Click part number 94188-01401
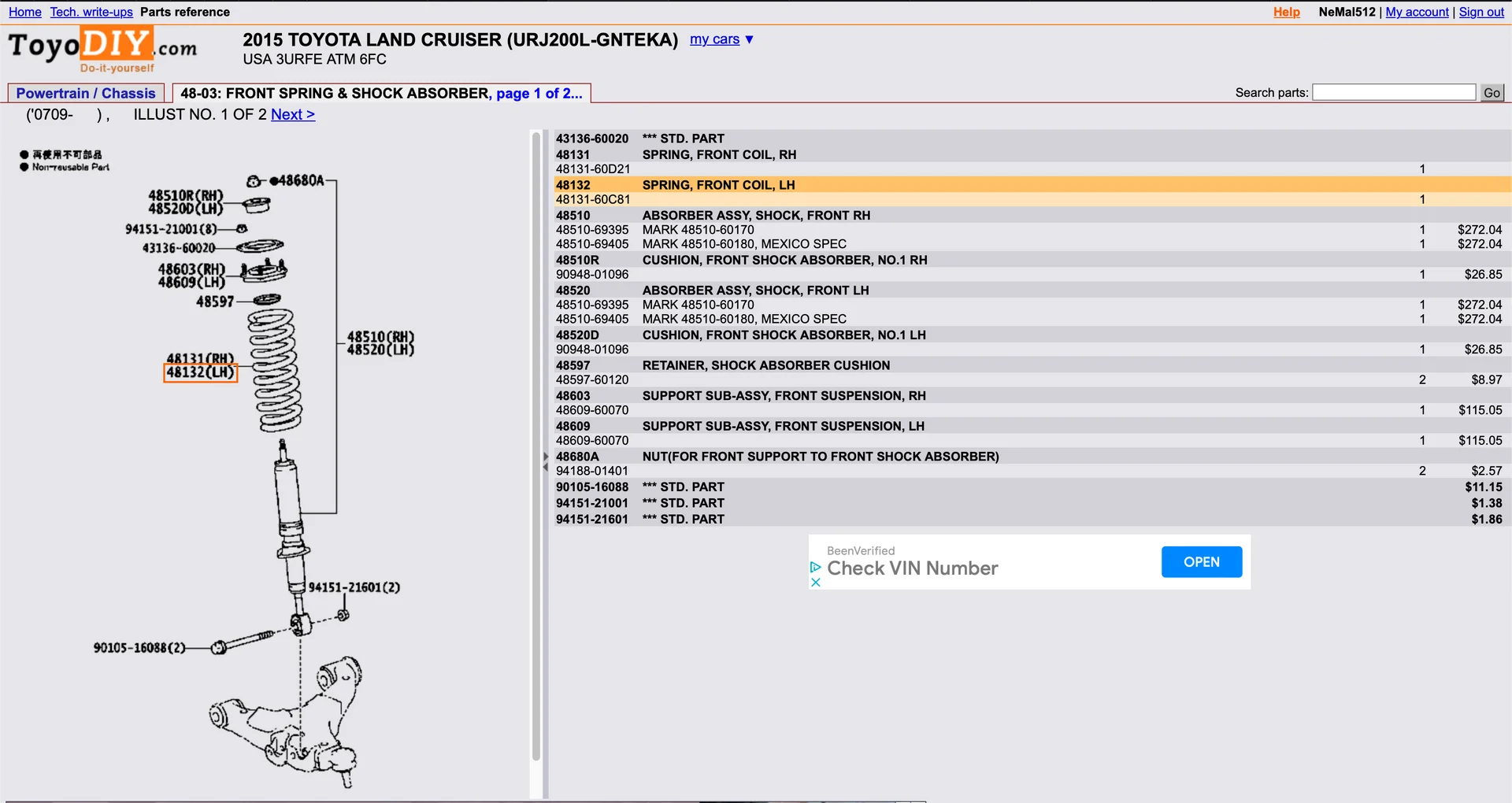 click(592, 471)
